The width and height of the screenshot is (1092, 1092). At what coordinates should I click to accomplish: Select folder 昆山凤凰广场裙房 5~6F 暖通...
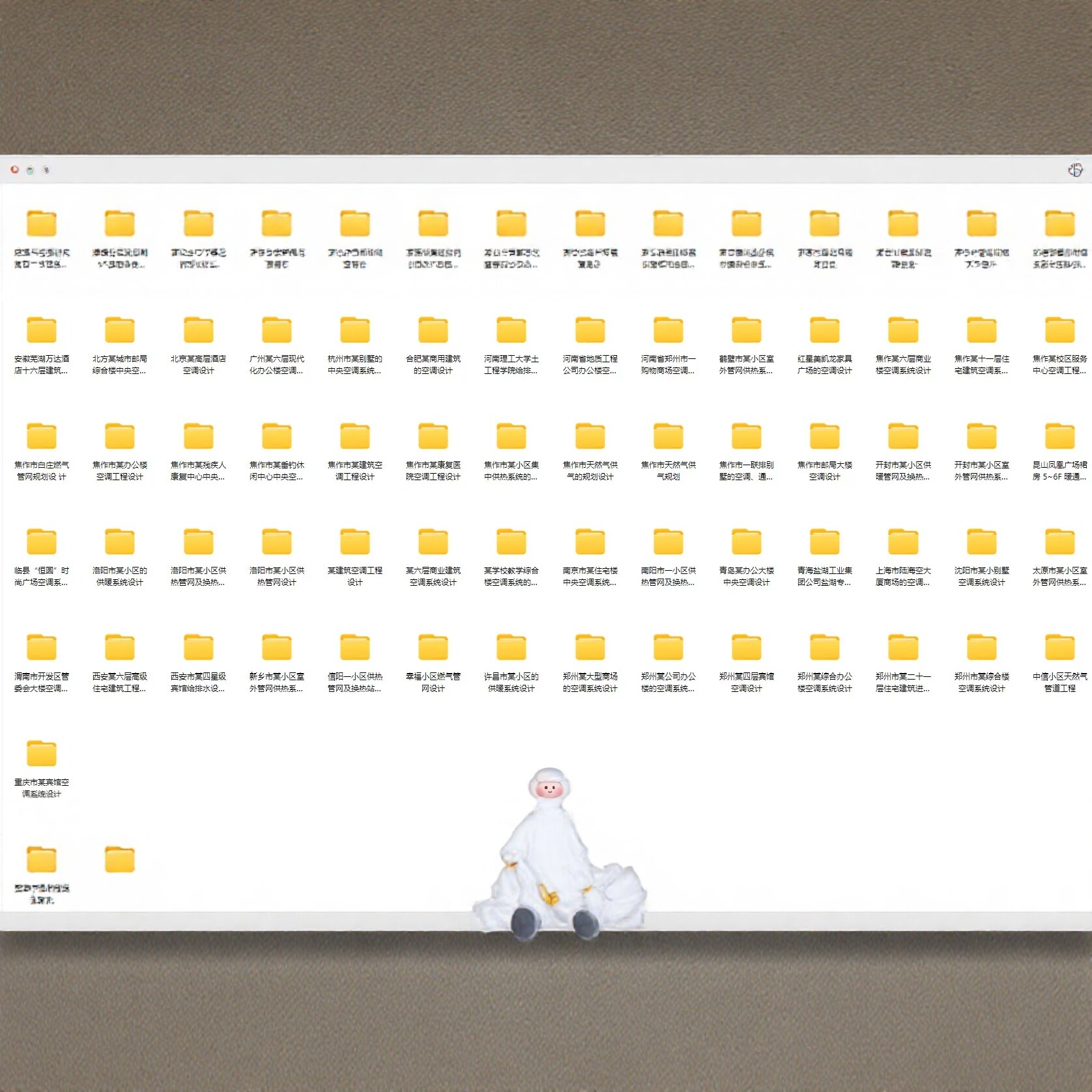click(1060, 437)
